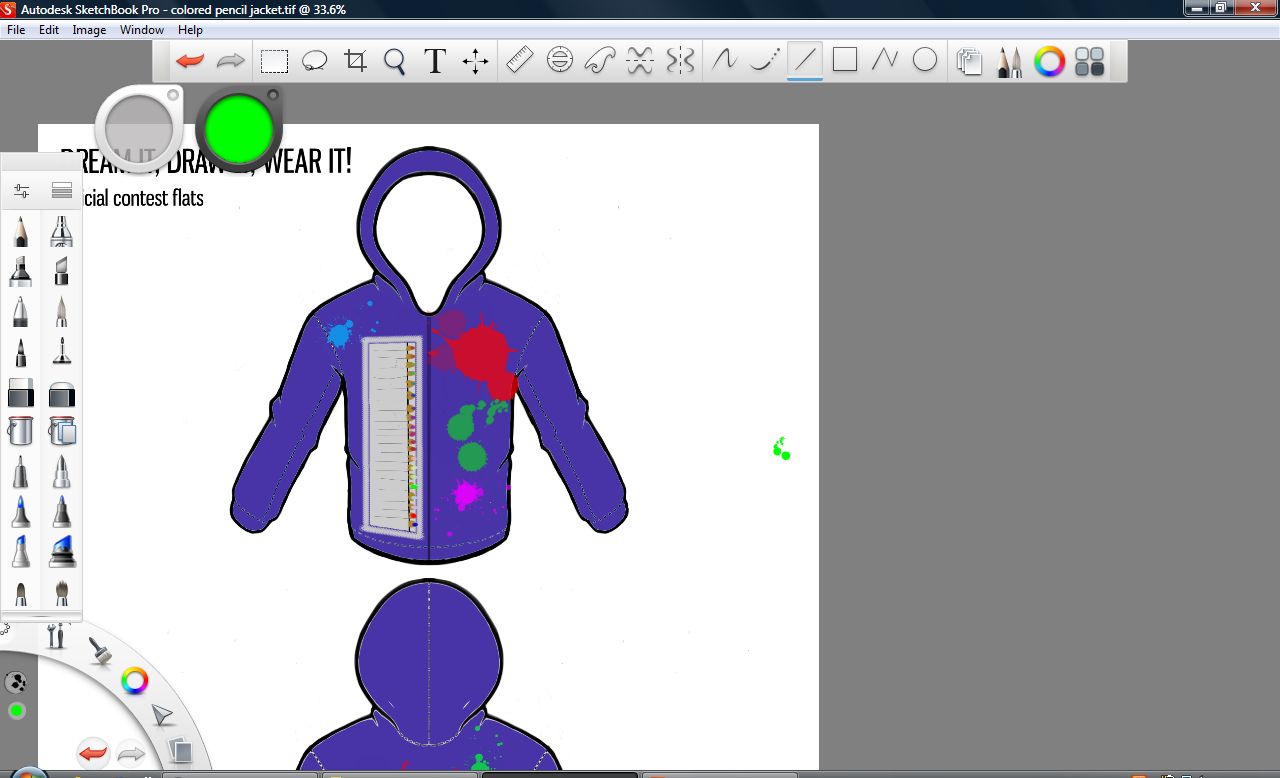Toggle horizontal symmetry (X) tool
Image resolution: width=1280 pixels, height=778 pixels.
point(640,61)
